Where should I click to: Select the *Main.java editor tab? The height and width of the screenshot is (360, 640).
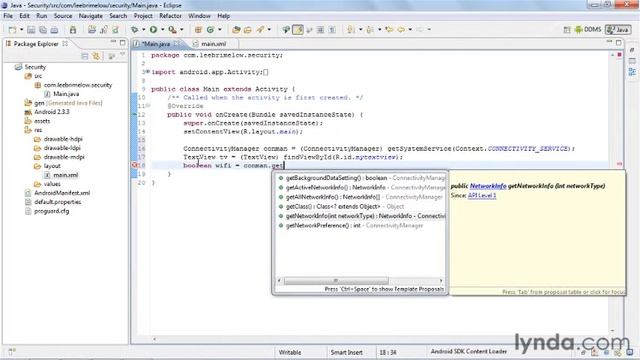(156, 44)
